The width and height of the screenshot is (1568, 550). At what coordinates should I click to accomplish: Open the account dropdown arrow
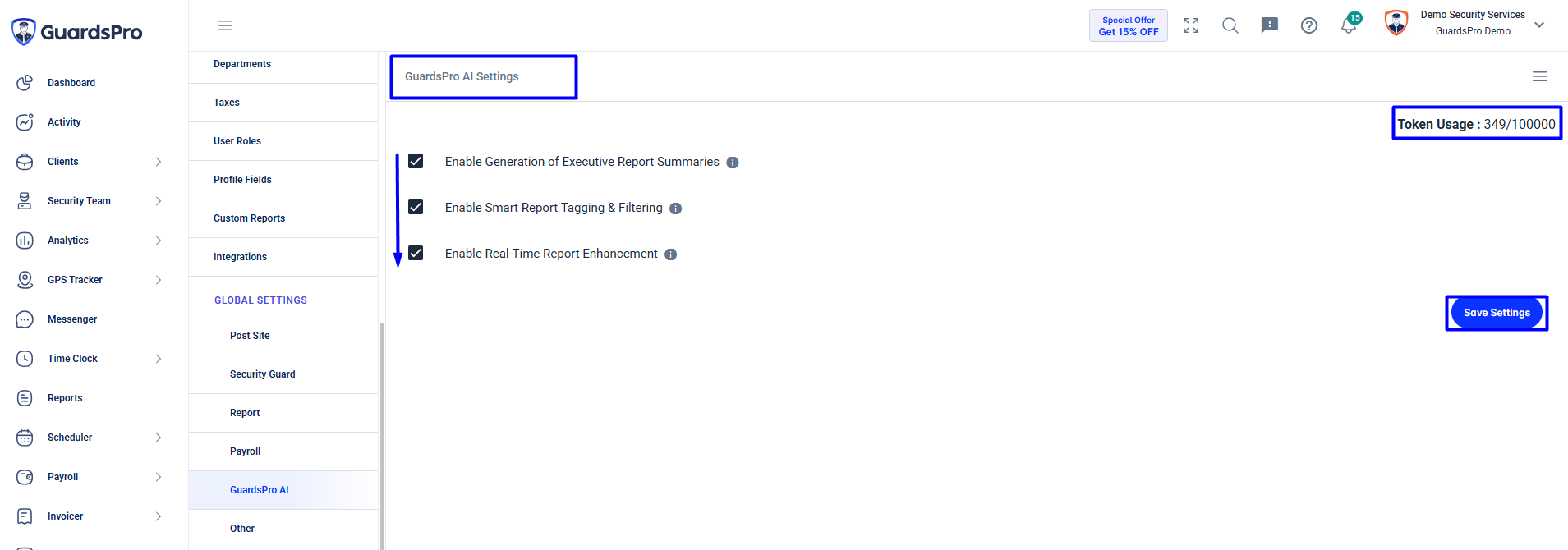tap(1539, 25)
